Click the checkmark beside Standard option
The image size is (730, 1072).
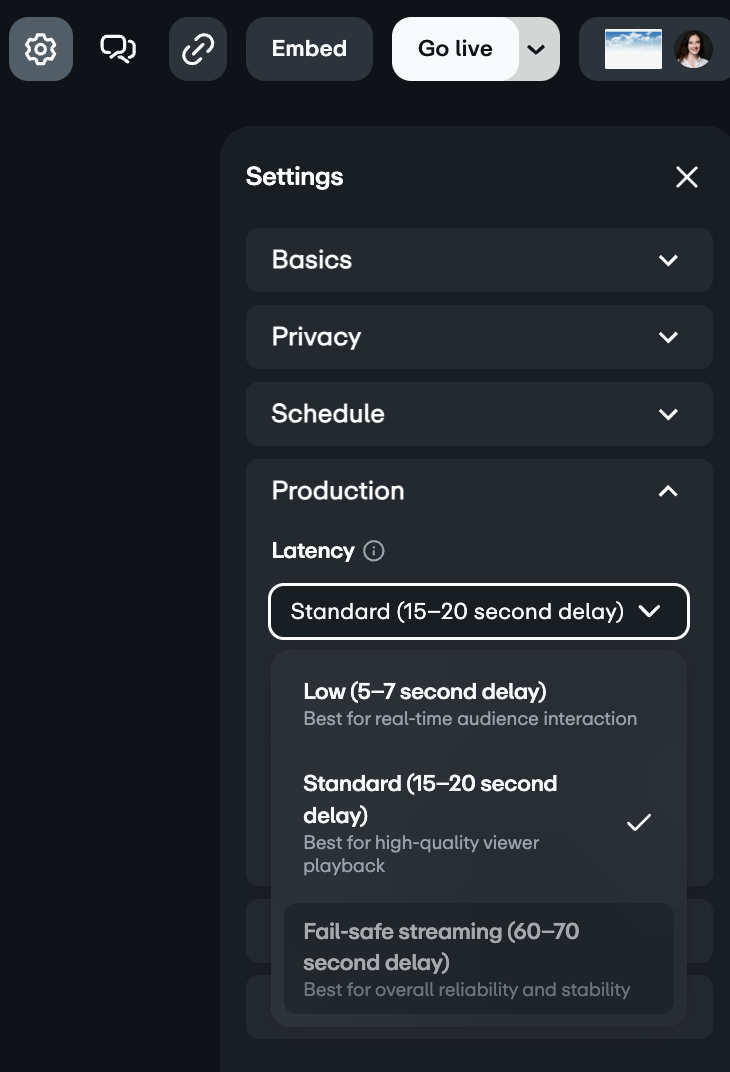pos(639,822)
